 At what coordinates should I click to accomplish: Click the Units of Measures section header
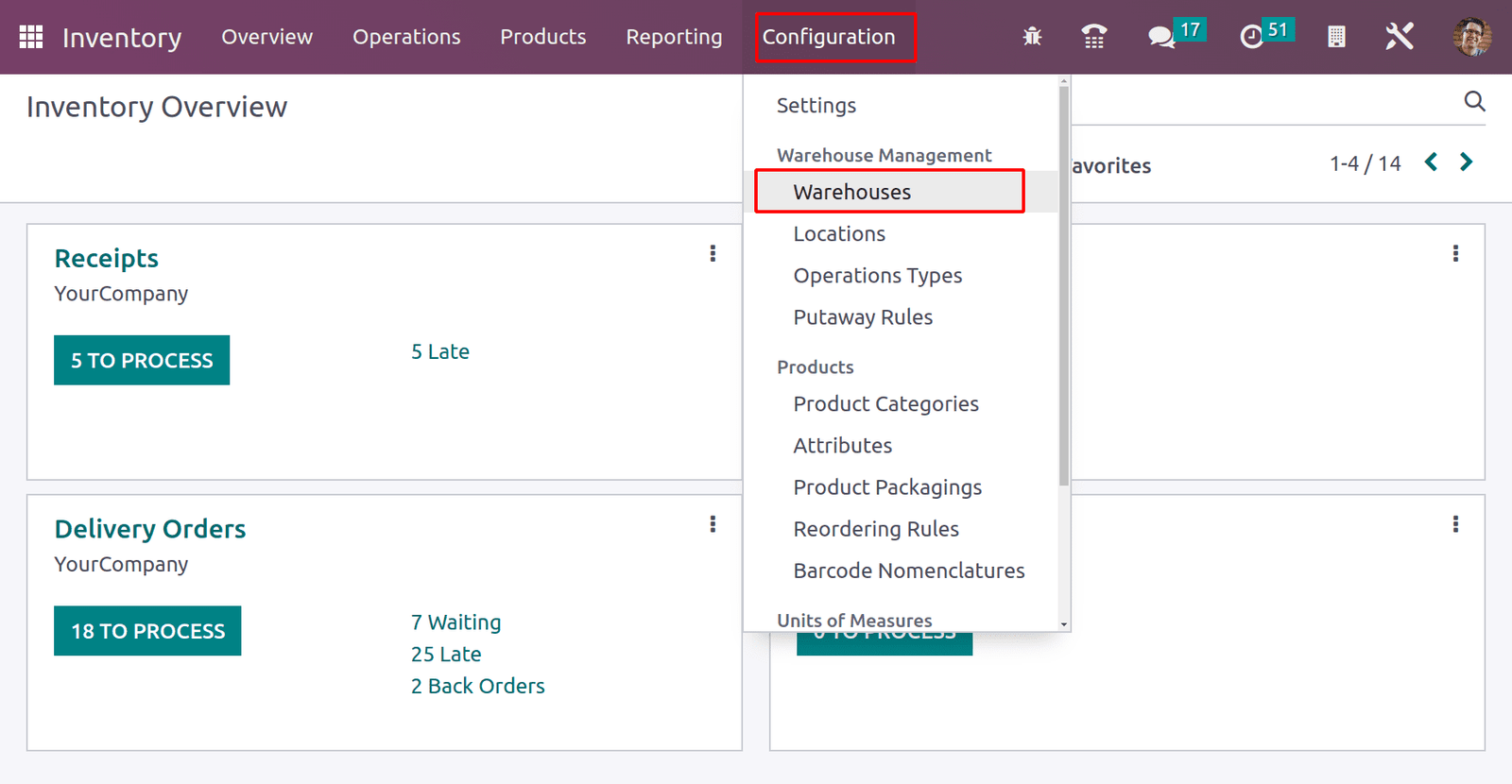click(x=854, y=621)
